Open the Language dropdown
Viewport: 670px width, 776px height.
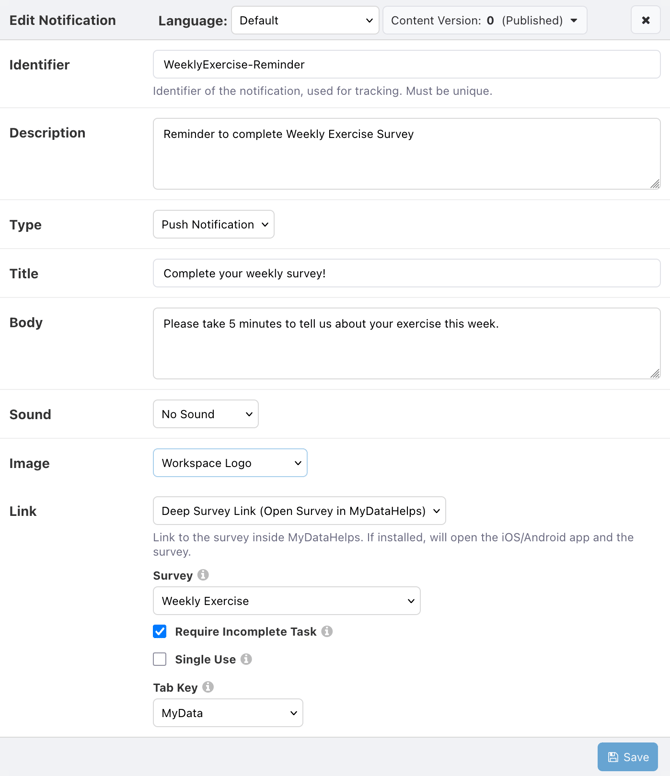[x=305, y=20]
